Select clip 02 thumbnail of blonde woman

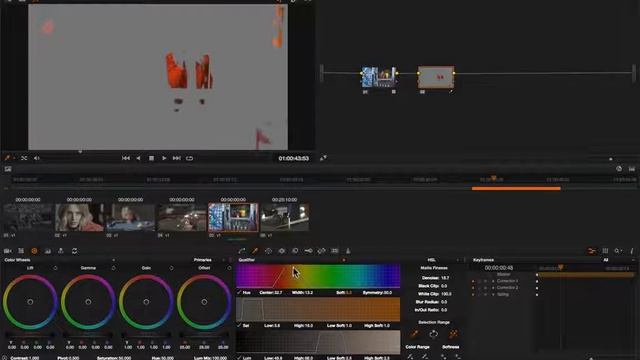79,218
